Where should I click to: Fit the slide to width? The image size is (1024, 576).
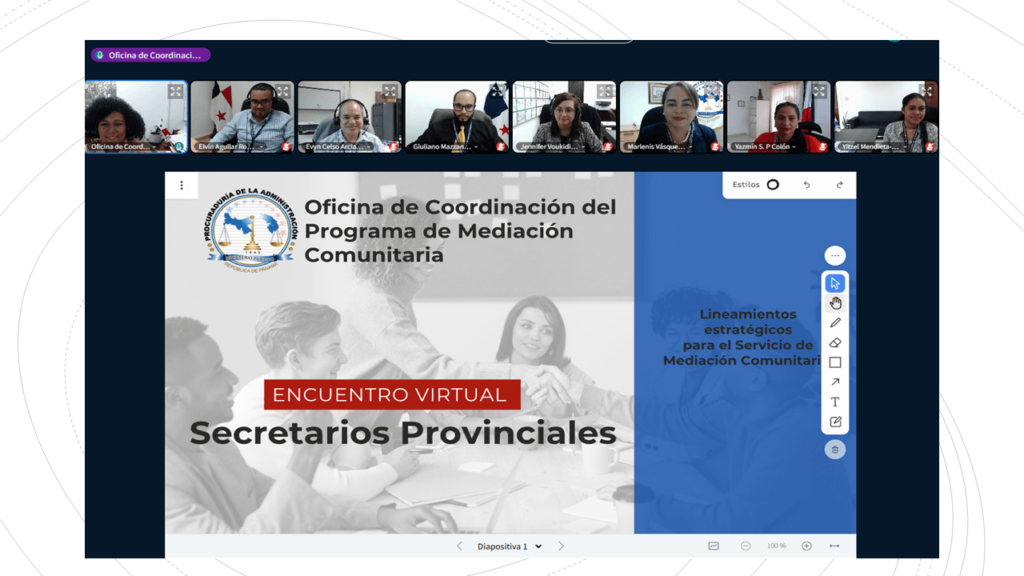[834, 546]
